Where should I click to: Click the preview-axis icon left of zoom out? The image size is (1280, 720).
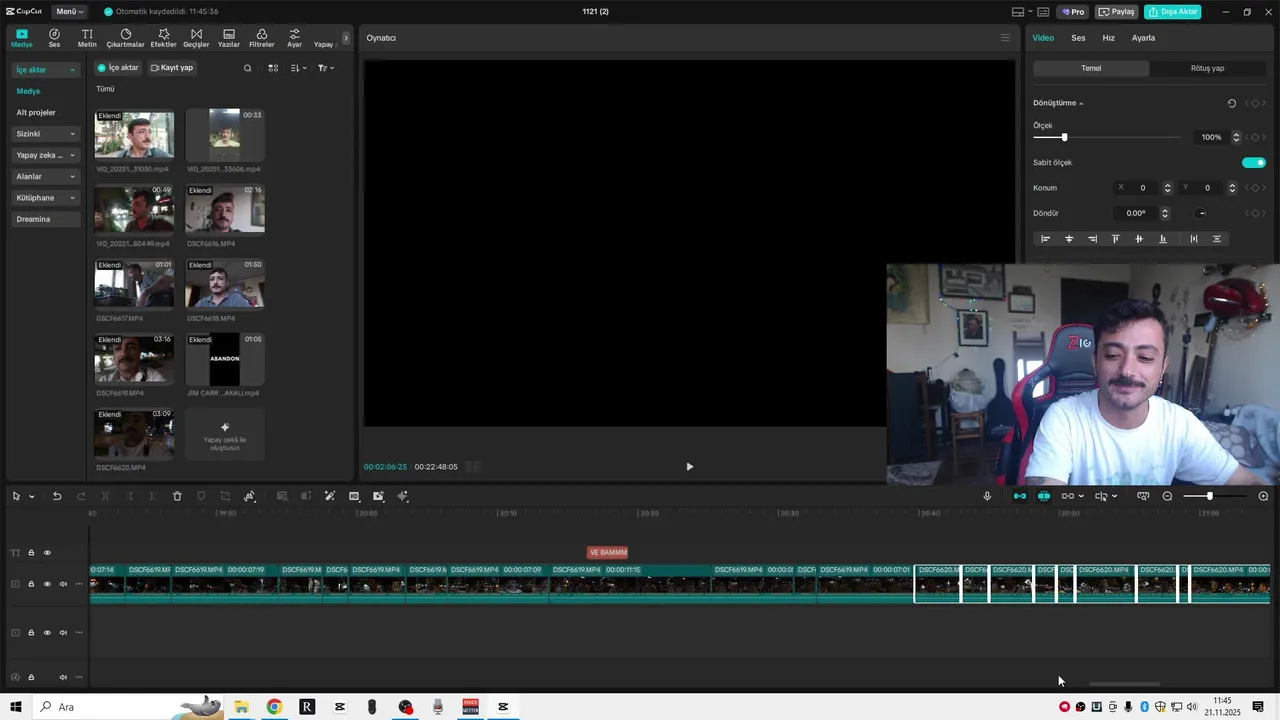1143,496
